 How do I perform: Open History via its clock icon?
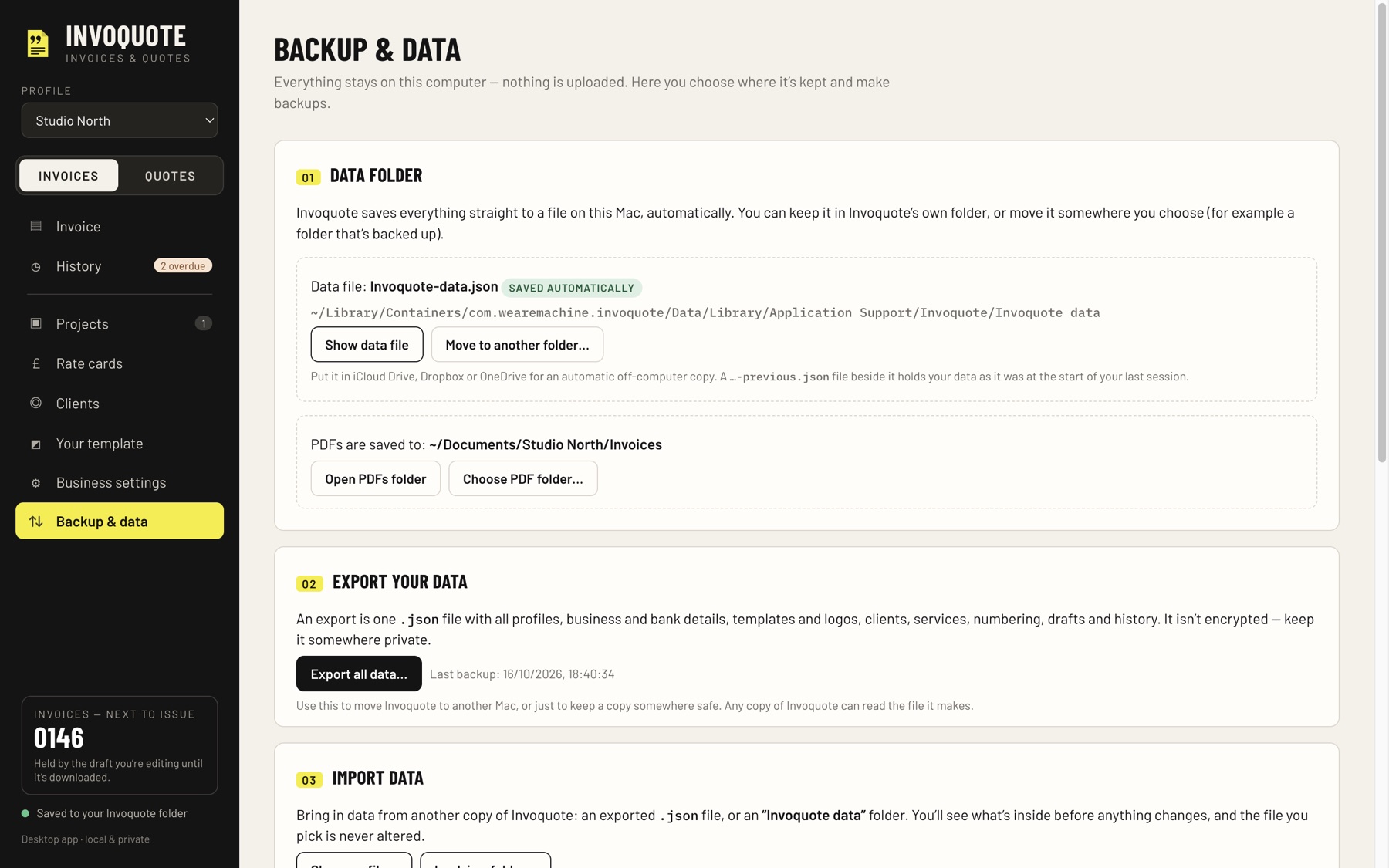point(35,266)
